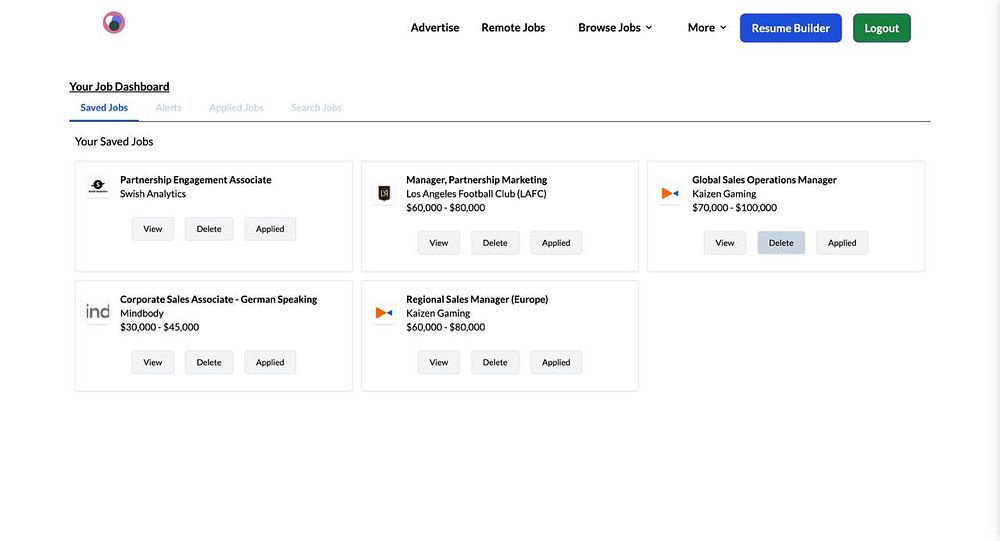Open the Applied Jobs tab

[236, 108]
